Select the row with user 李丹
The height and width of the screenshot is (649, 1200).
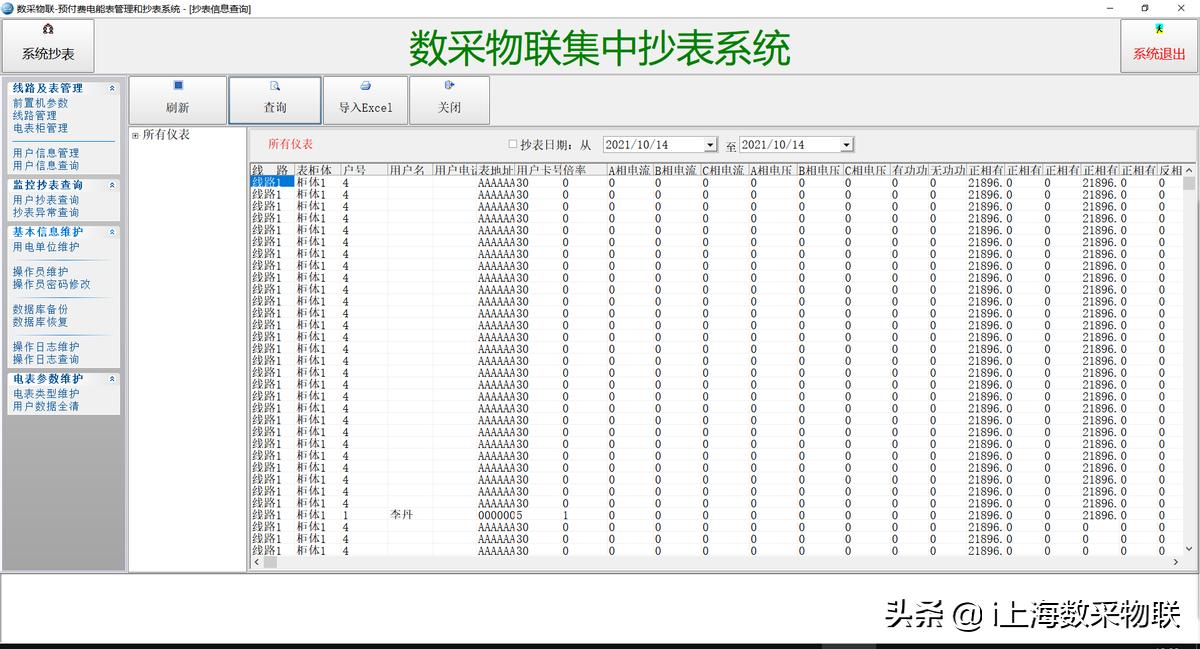click(x=401, y=515)
